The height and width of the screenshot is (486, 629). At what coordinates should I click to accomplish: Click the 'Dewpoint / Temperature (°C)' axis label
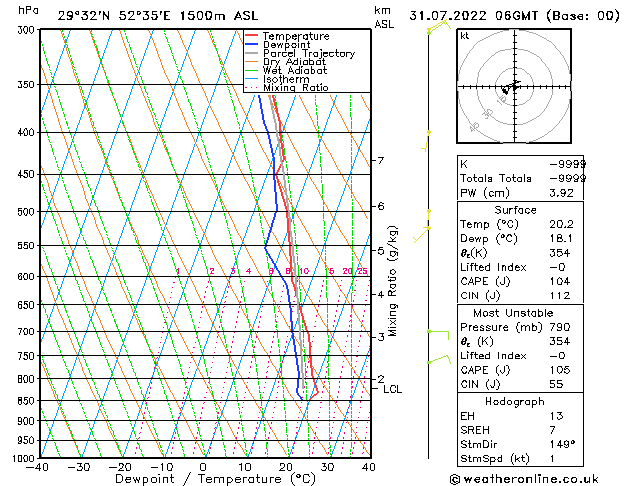click(x=203, y=479)
